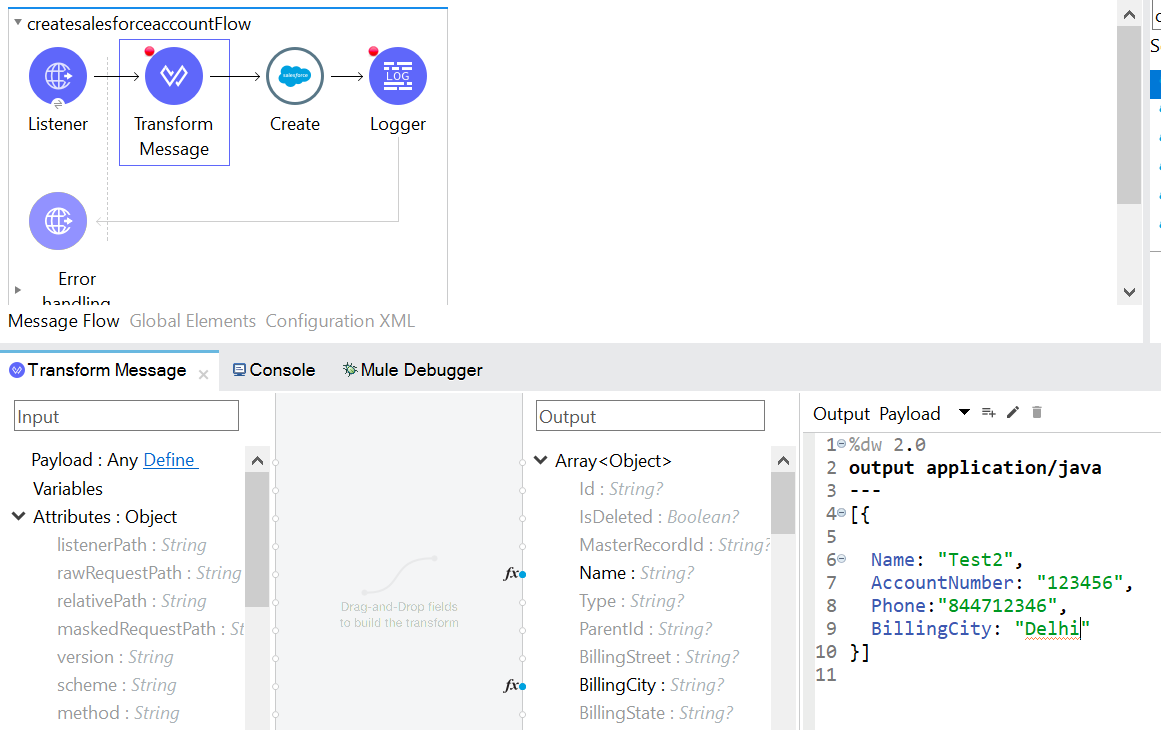The height and width of the screenshot is (730, 1161).
Task: Collapse the Attributes : Object node
Action: [19, 516]
